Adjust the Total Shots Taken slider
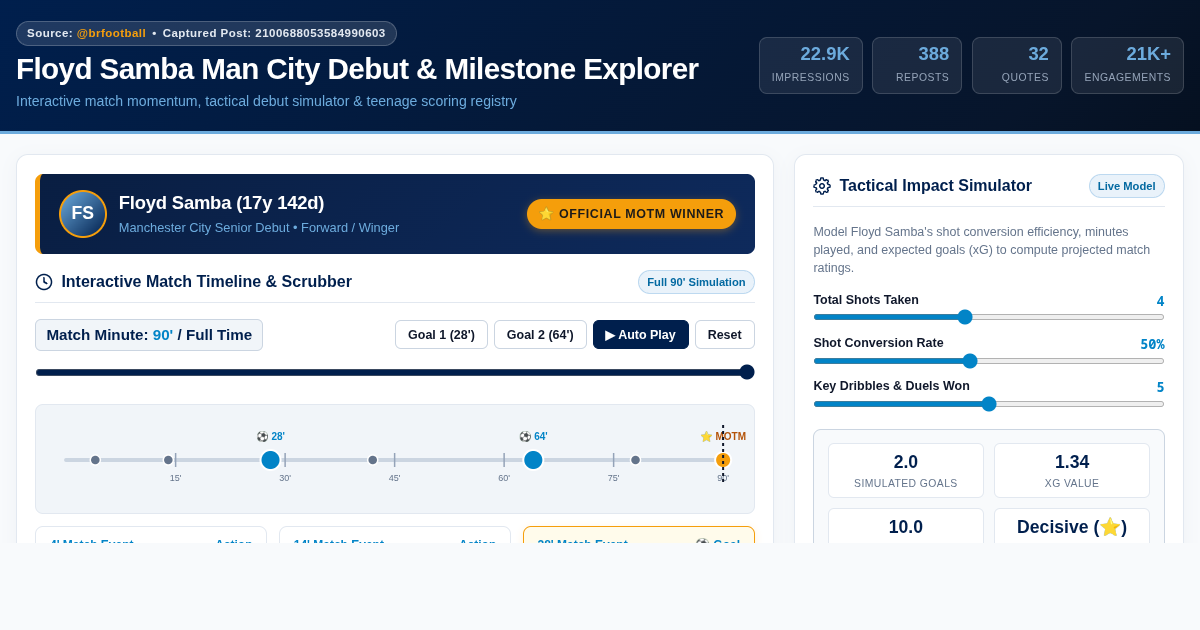 click(x=989, y=317)
